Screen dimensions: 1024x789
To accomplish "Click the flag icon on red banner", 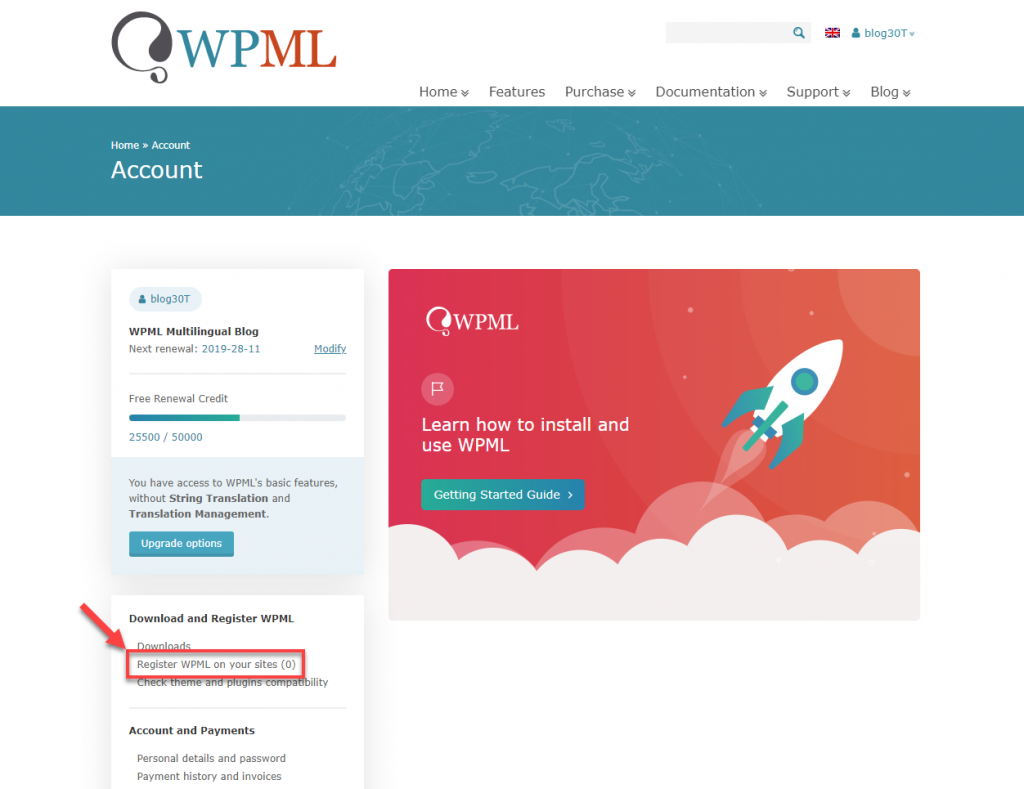I will [x=438, y=389].
